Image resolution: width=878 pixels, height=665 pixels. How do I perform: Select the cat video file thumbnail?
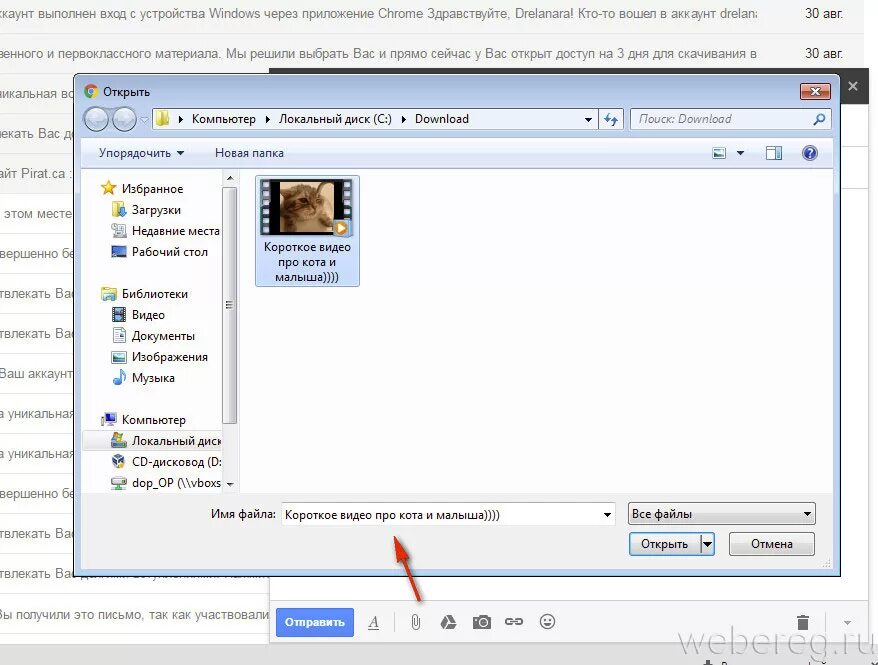click(307, 207)
